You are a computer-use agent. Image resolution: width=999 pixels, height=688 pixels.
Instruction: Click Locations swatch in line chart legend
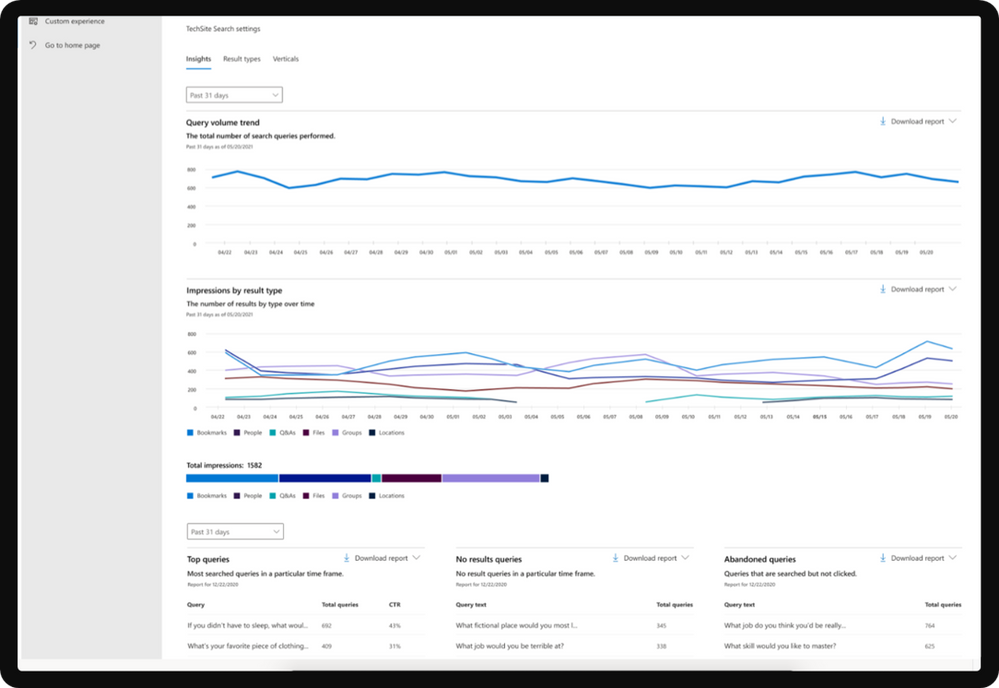coord(372,433)
